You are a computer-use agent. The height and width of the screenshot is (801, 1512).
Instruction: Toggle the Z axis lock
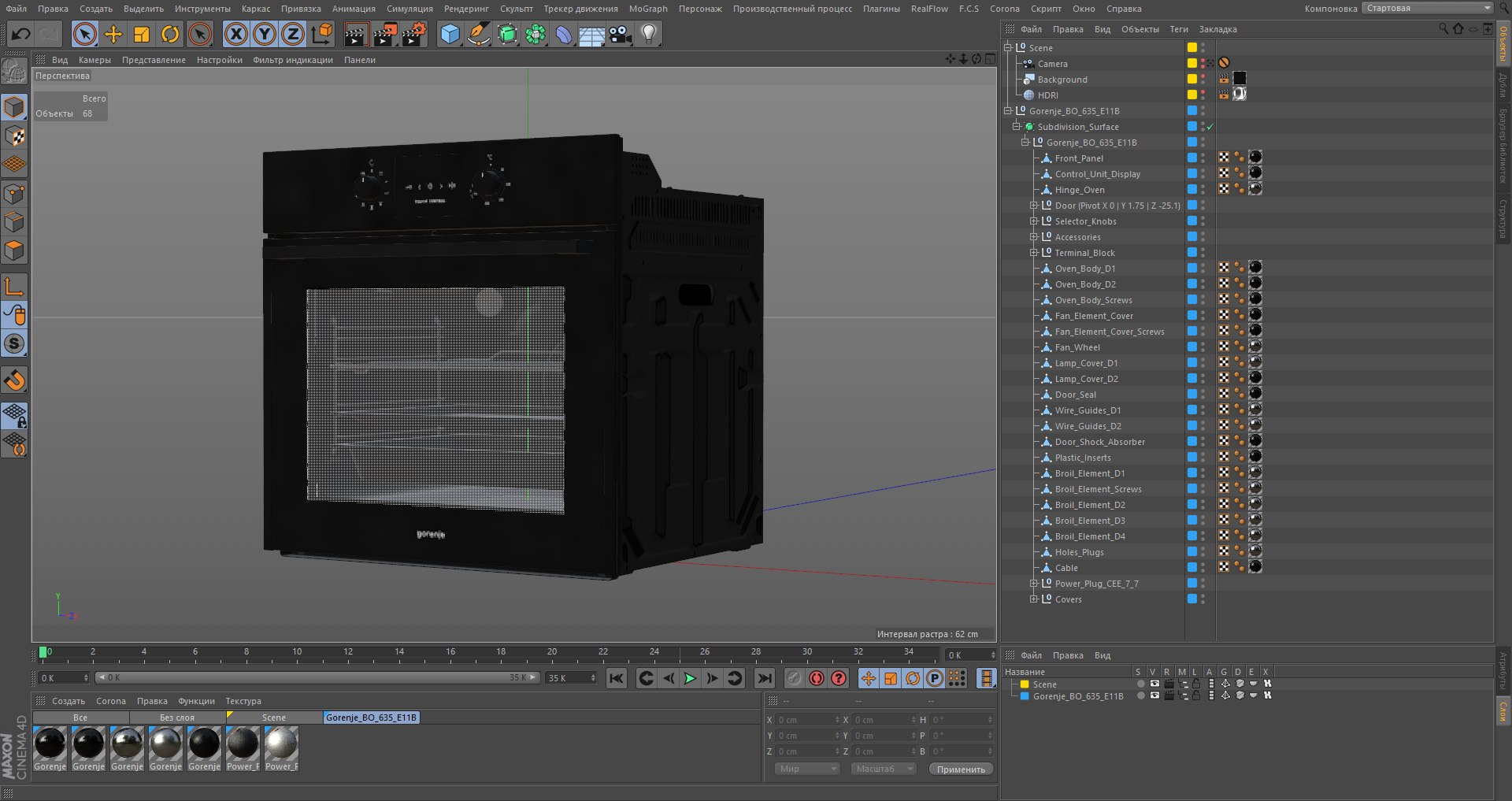pyautogui.click(x=293, y=34)
